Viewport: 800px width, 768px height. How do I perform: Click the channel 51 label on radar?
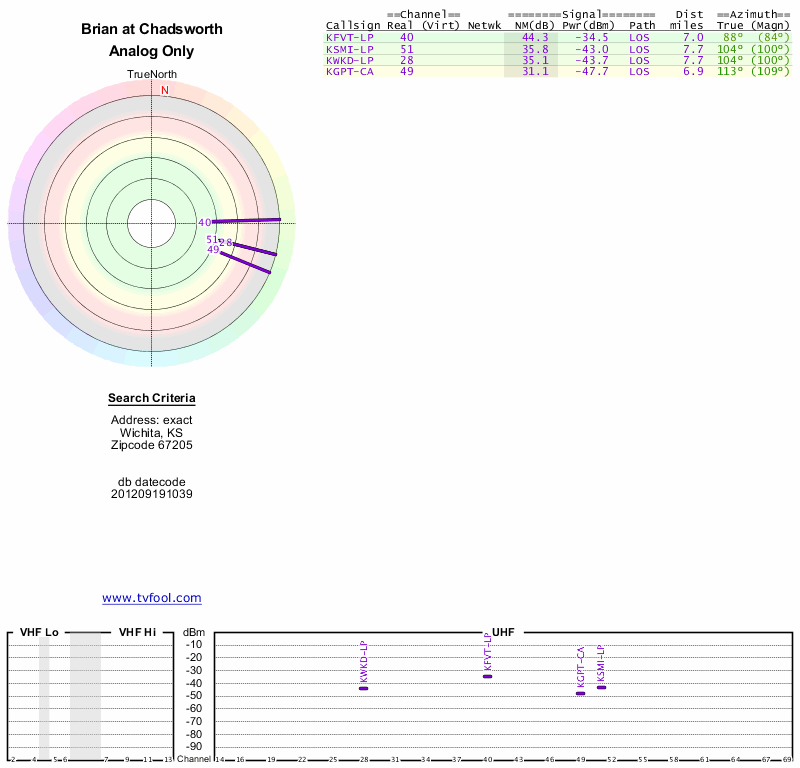point(212,239)
